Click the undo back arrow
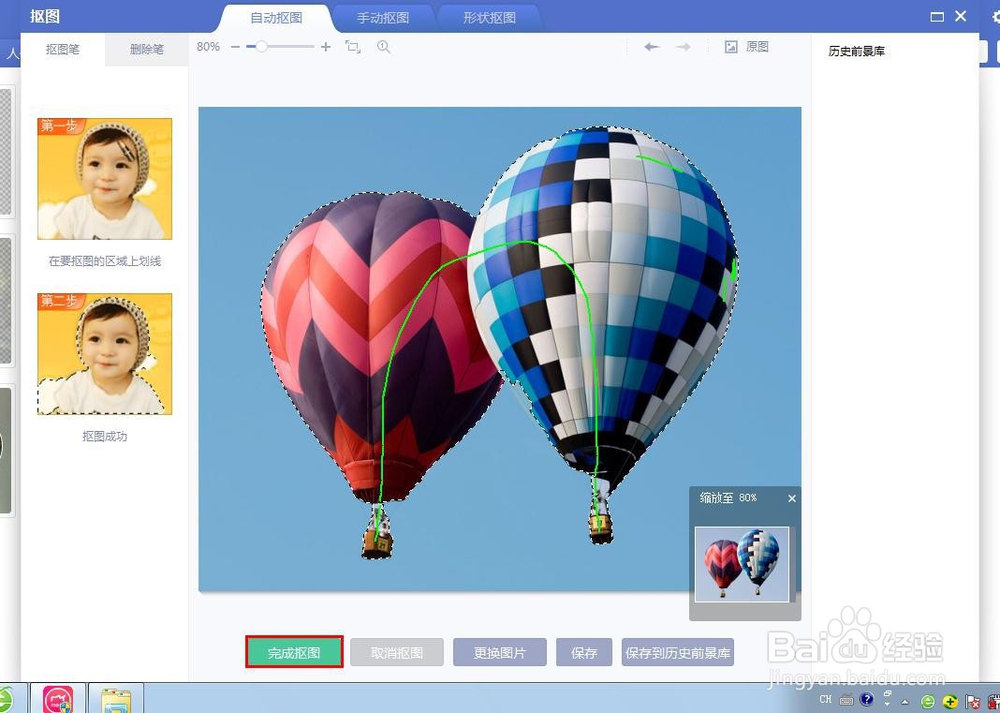The height and width of the screenshot is (713, 1000). point(651,46)
